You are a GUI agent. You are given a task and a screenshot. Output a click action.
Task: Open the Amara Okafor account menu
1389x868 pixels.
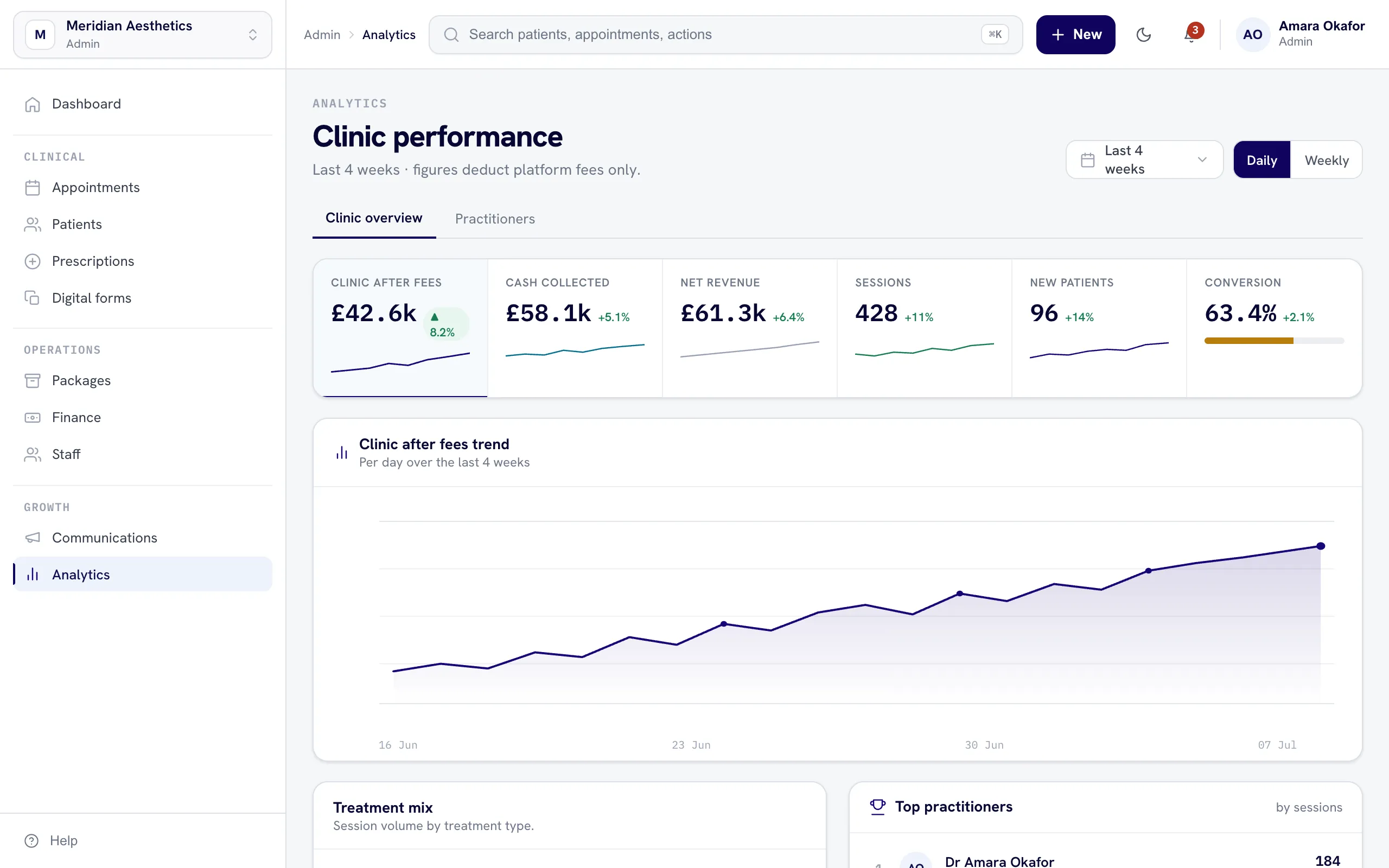point(1301,34)
